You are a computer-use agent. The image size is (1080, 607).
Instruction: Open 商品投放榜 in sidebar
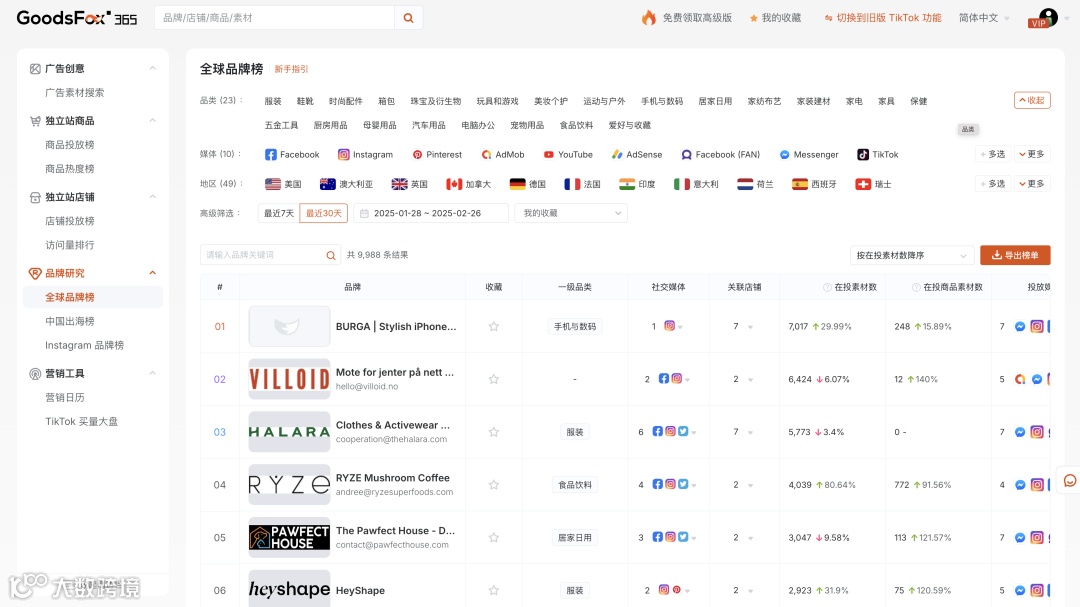[x=70, y=145]
